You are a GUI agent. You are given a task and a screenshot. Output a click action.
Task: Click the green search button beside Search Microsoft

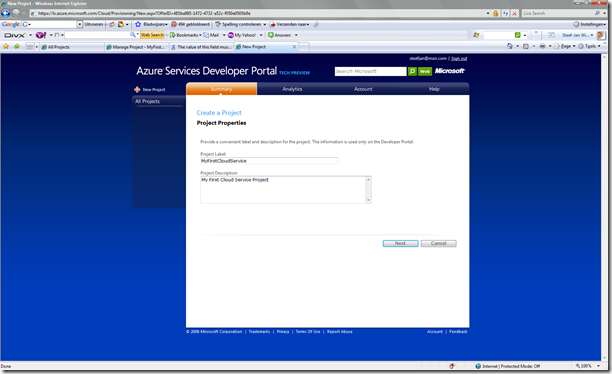click(x=412, y=71)
